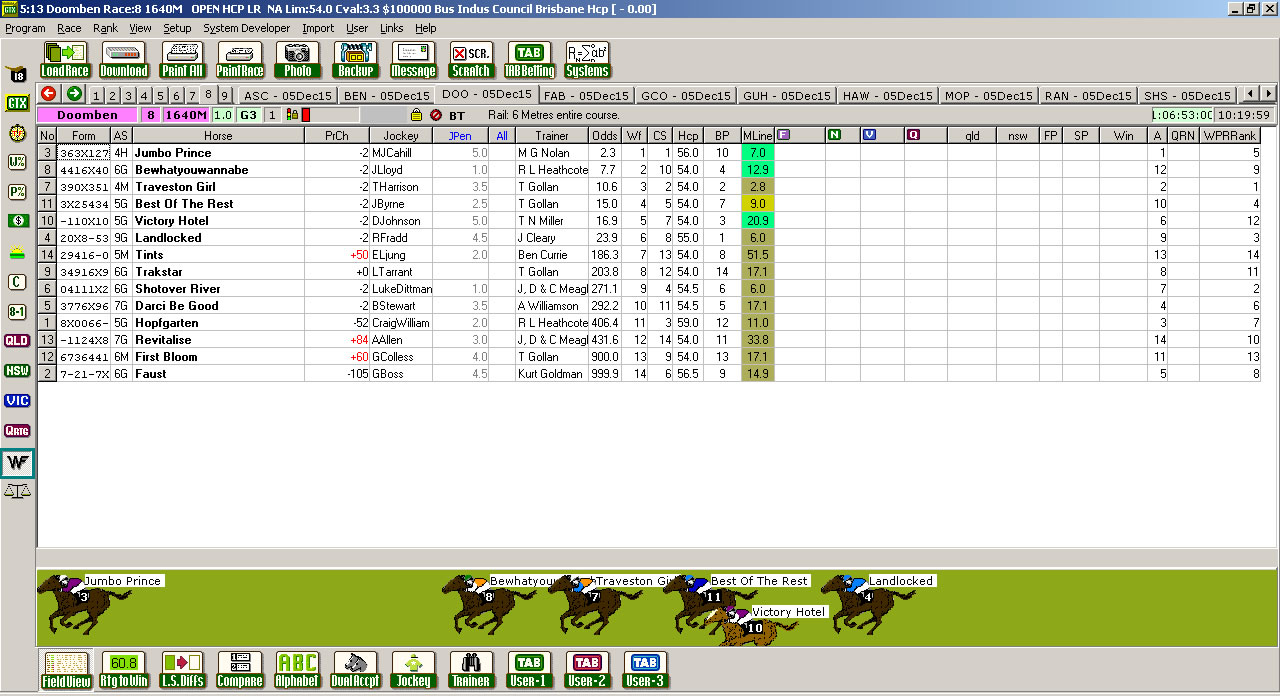The height and width of the screenshot is (696, 1280).
Task: Open the Compare bottom button
Action: (x=240, y=670)
